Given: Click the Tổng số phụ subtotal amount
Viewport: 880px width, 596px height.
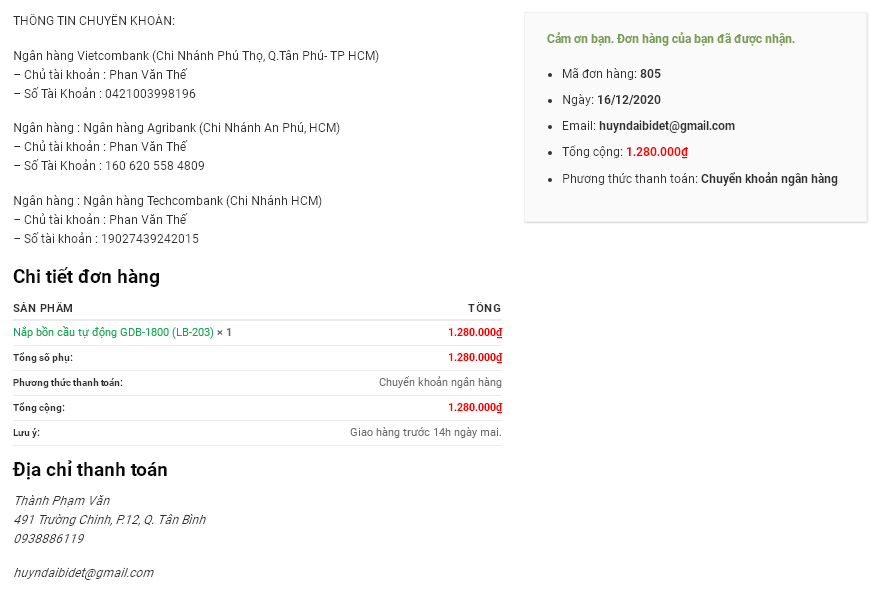Looking at the screenshot, I should pos(474,357).
